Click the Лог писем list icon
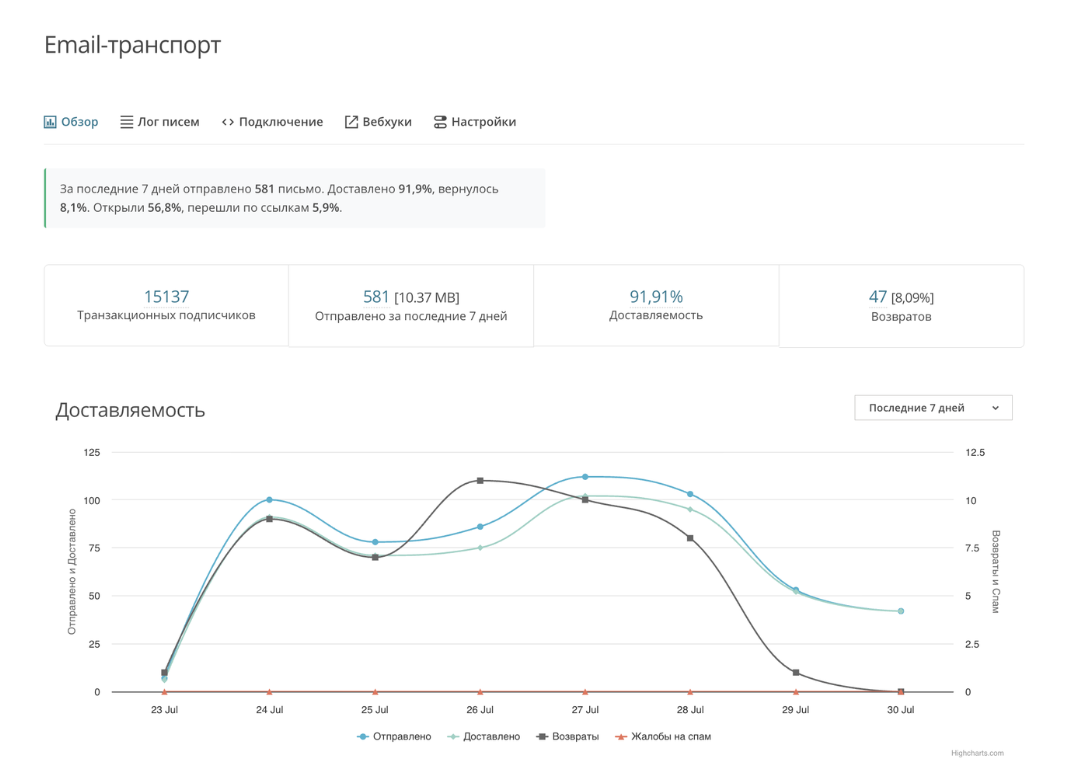1080x782 pixels. (127, 122)
